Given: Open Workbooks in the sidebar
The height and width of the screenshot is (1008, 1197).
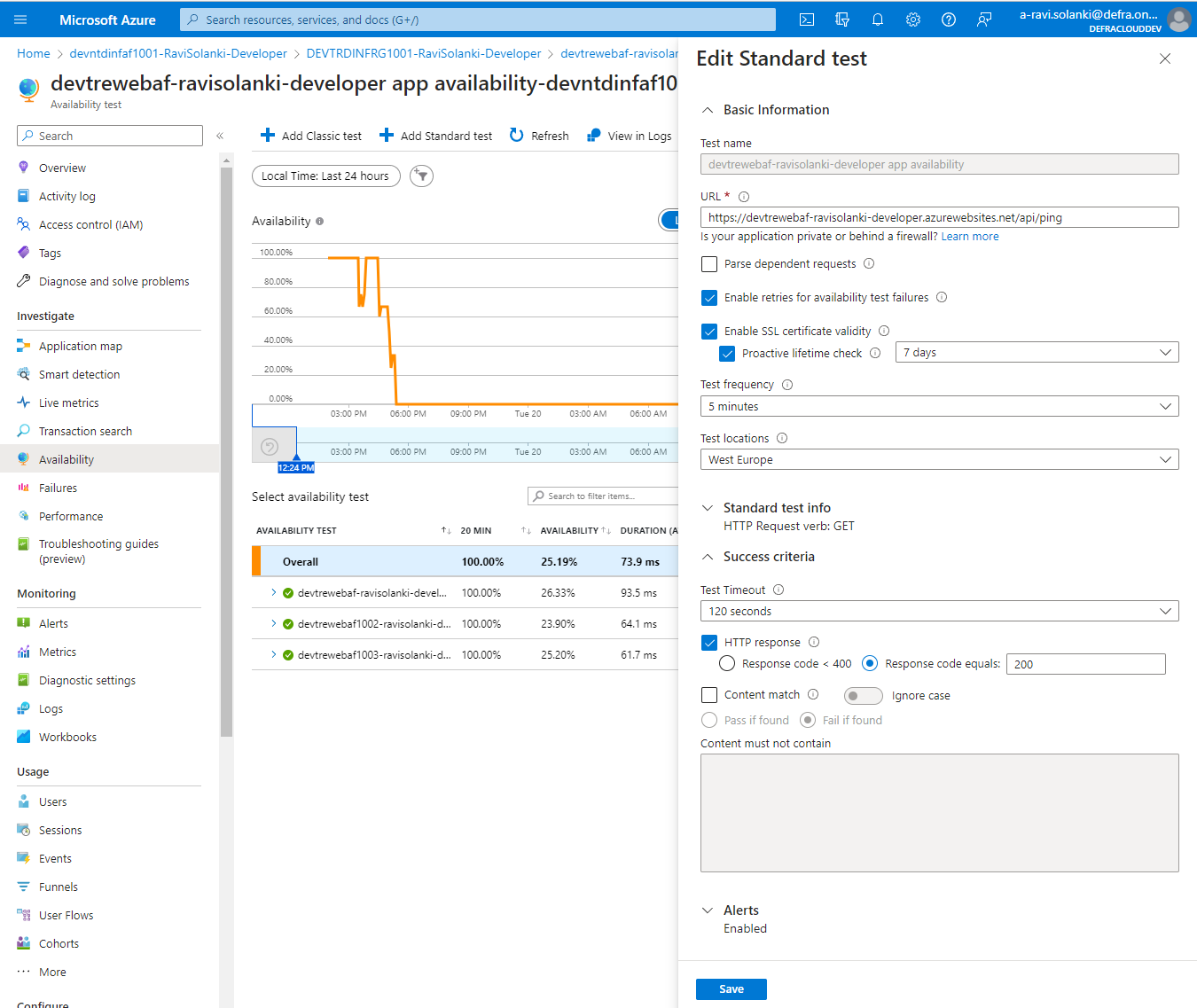Looking at the screenshot, I should 67,737.
